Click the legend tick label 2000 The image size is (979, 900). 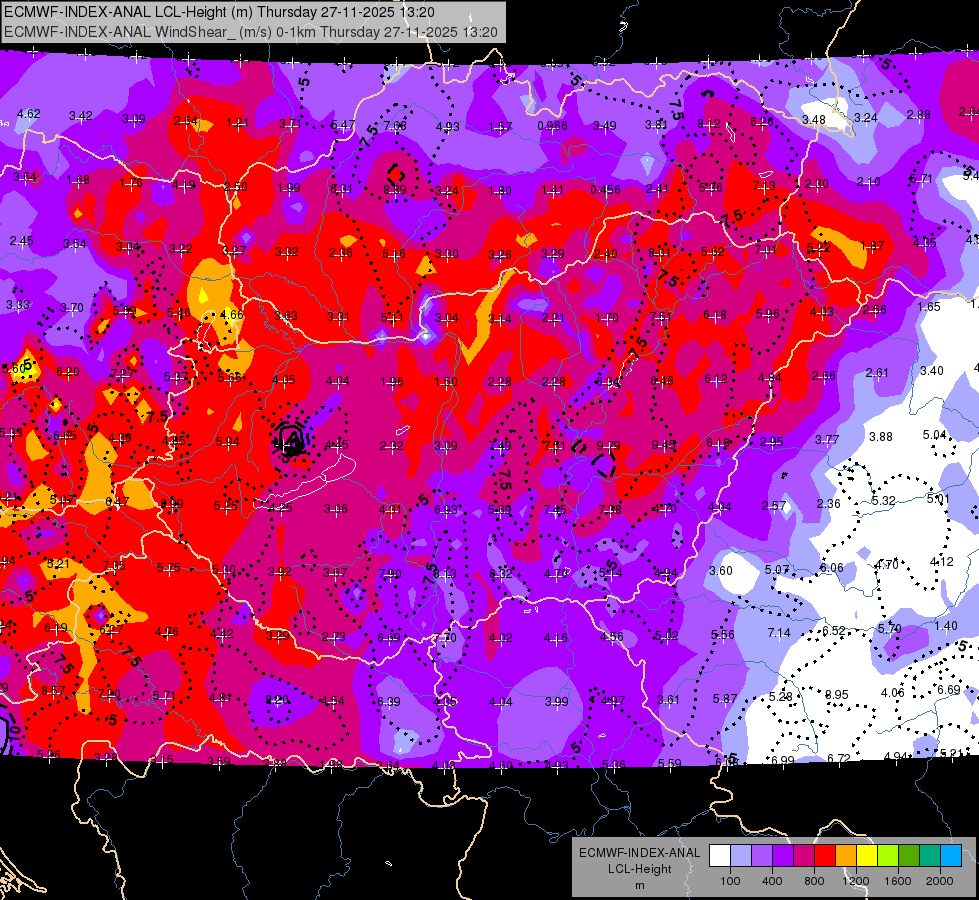pos(940,881)
